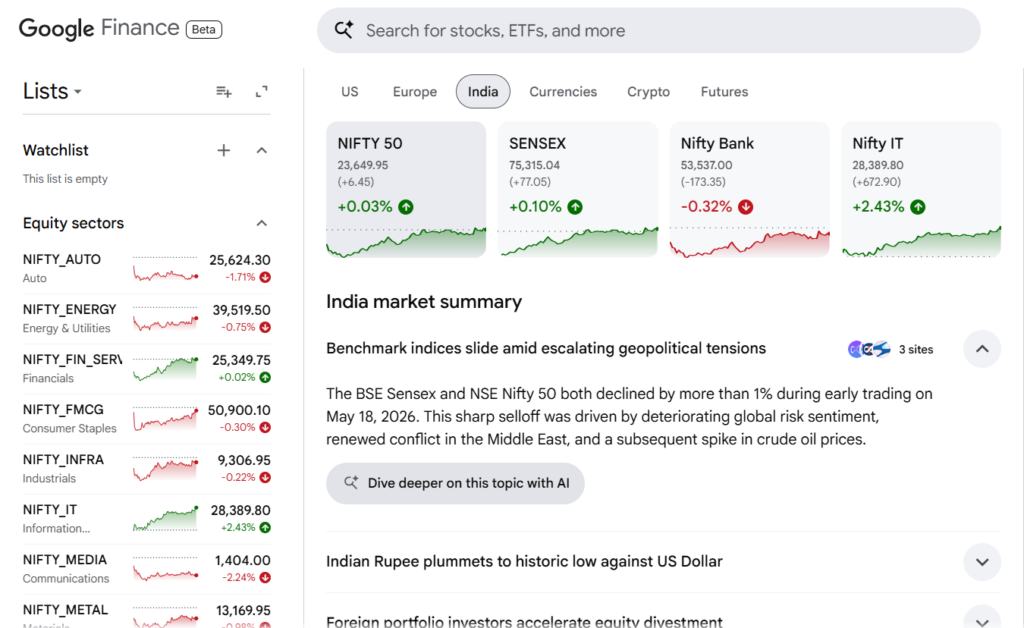1024x628 pixels.
Task: Click the red down arrow beside NIFTY_FMCG
Action: pyautogui.click(x=265, y=428)
